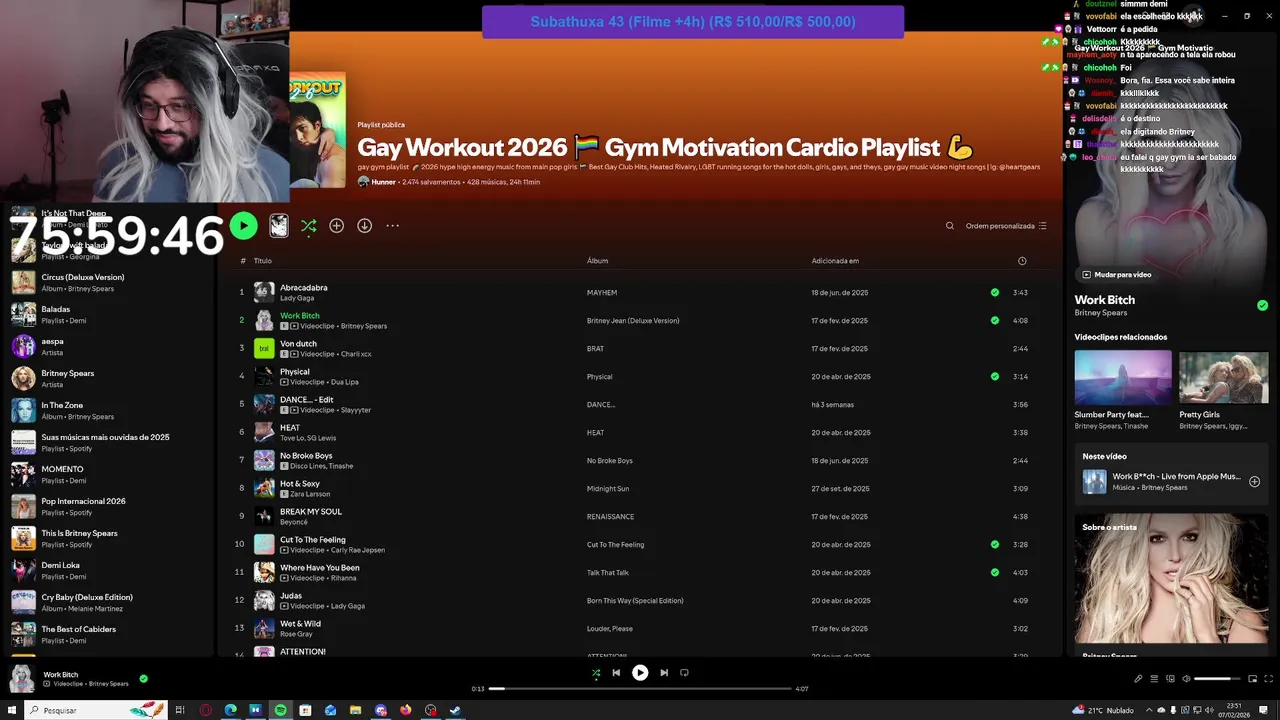Toggle shuffle in bottom playback controls
Image resolution: width=1280 pixels, height=720 pixels.
(x=596, y=673)
